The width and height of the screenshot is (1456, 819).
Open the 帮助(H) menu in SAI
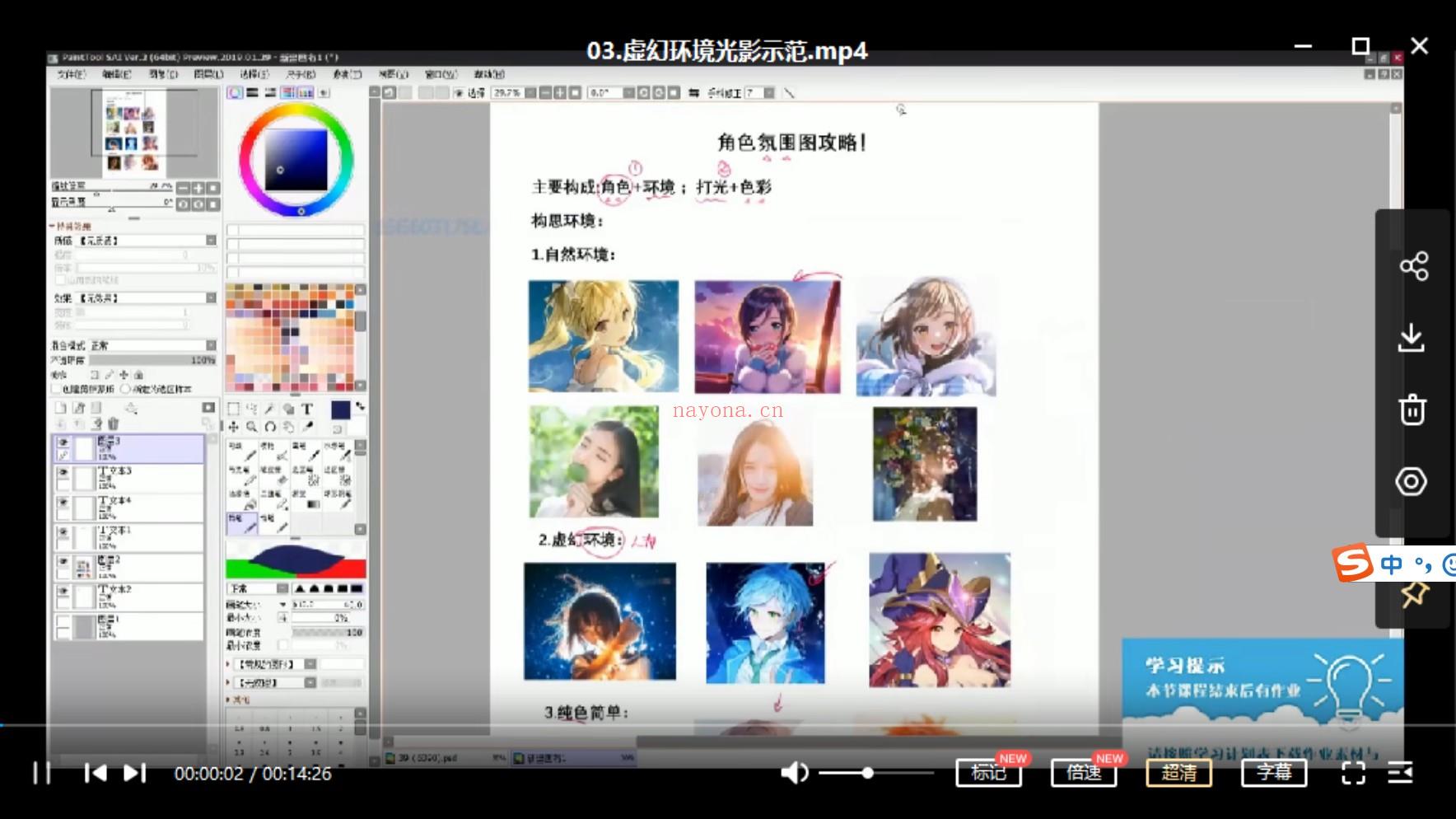coord(489,74)
